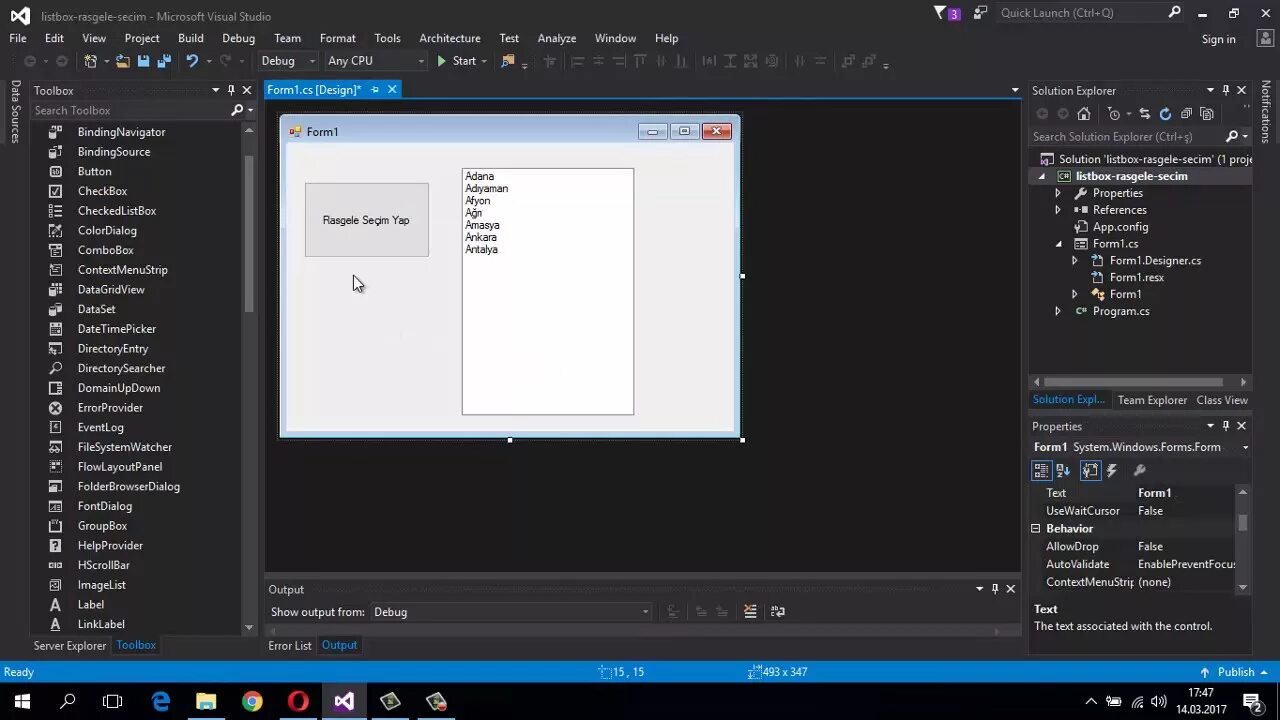Collapse the listbox-rasgele-secim project node
Image resolution: width=1280 pixels, height=720 pixels.
click(1041, 176)
